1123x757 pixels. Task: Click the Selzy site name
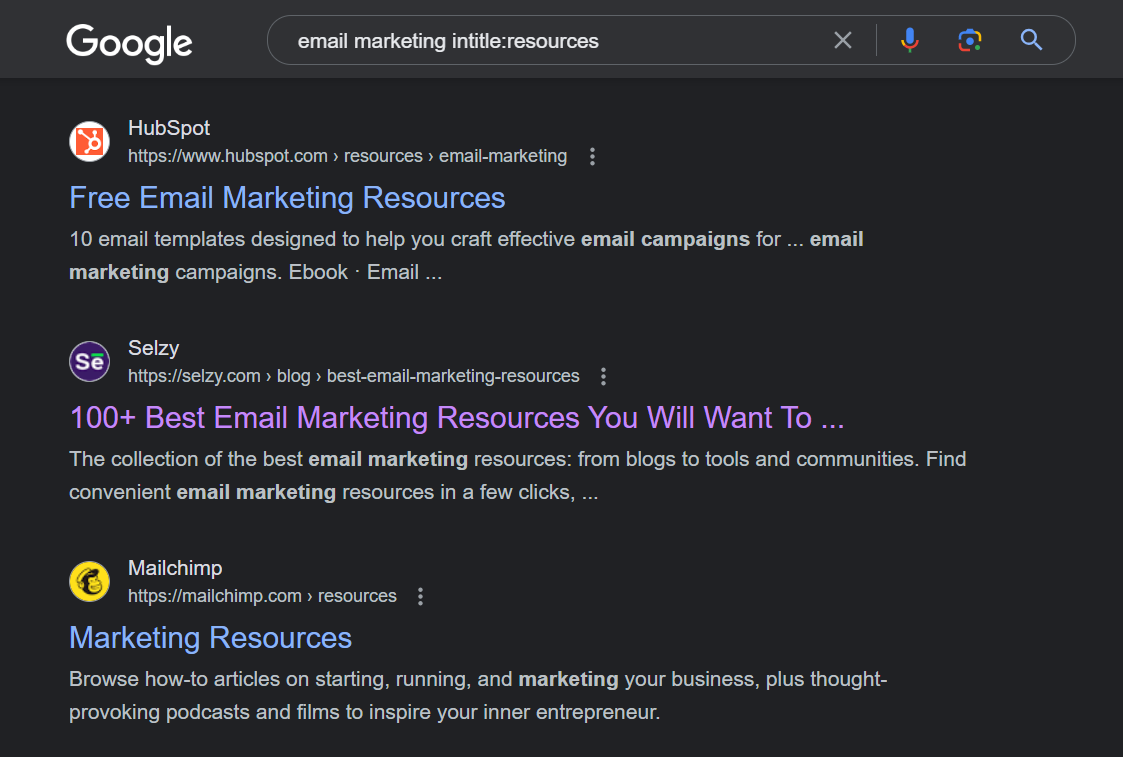pos(153,348)
